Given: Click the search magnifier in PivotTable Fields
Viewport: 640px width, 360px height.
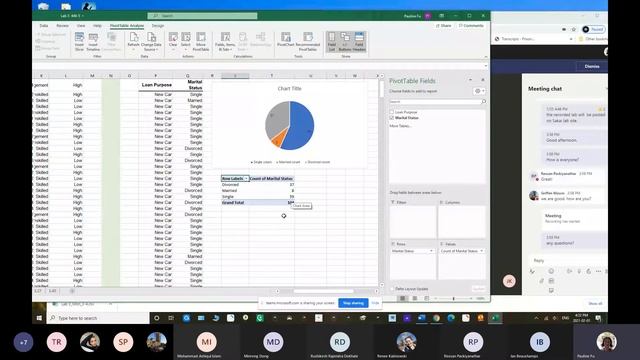Looking at the screenshot, I should point(484,101).
